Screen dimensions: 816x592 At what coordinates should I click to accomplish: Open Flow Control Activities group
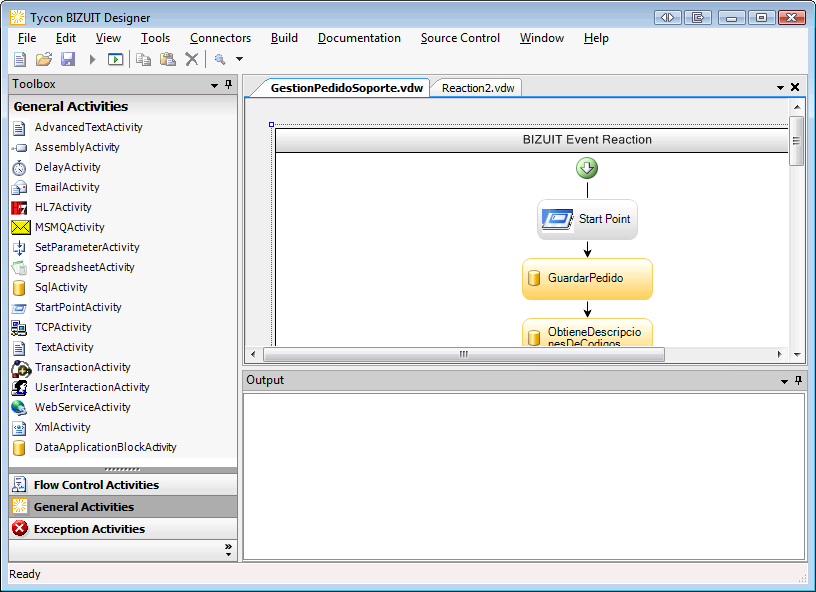tap(123, 485)
